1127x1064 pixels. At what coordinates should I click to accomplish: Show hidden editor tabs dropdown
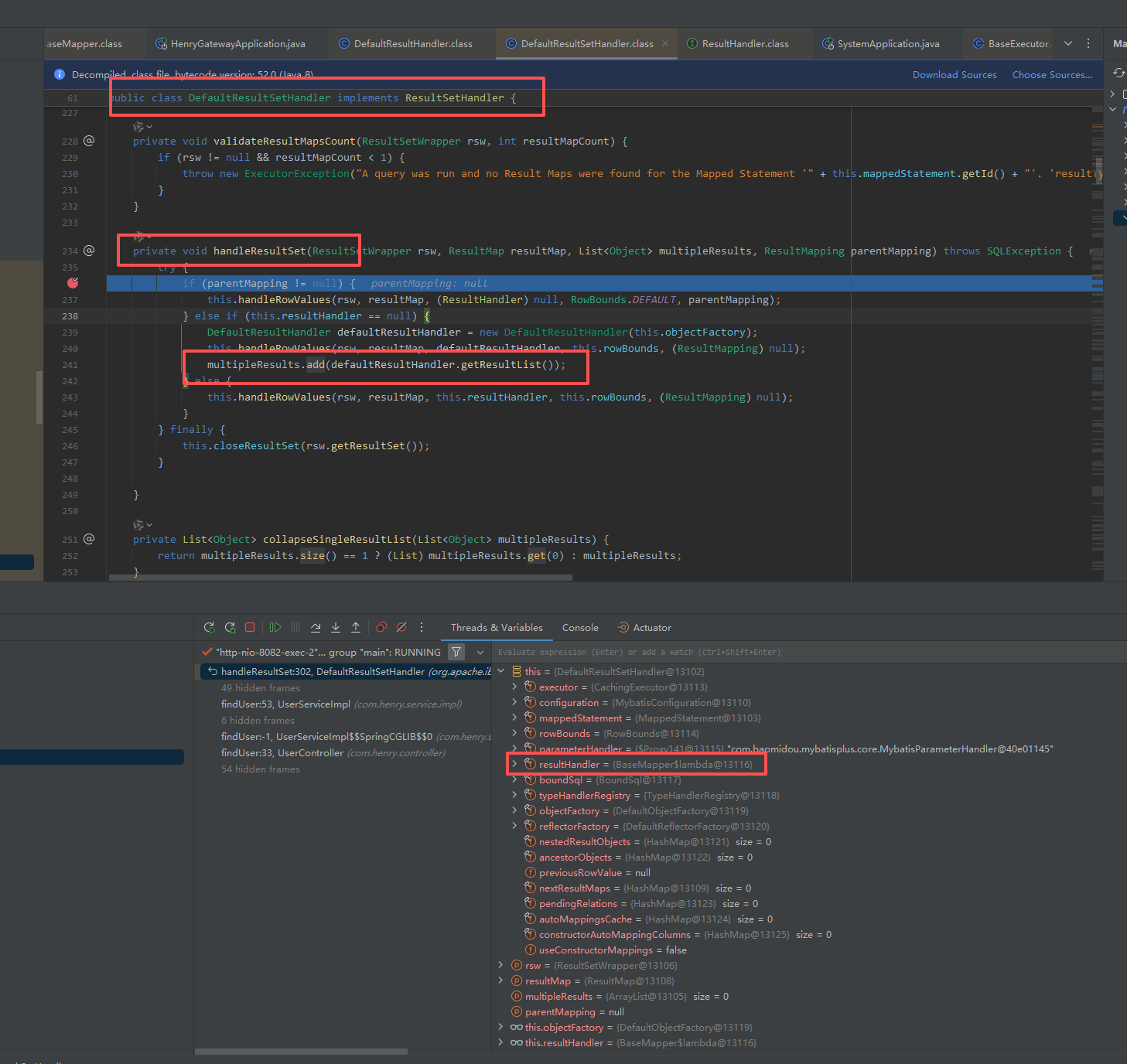pyautogui.click(x=1068, y=43)
